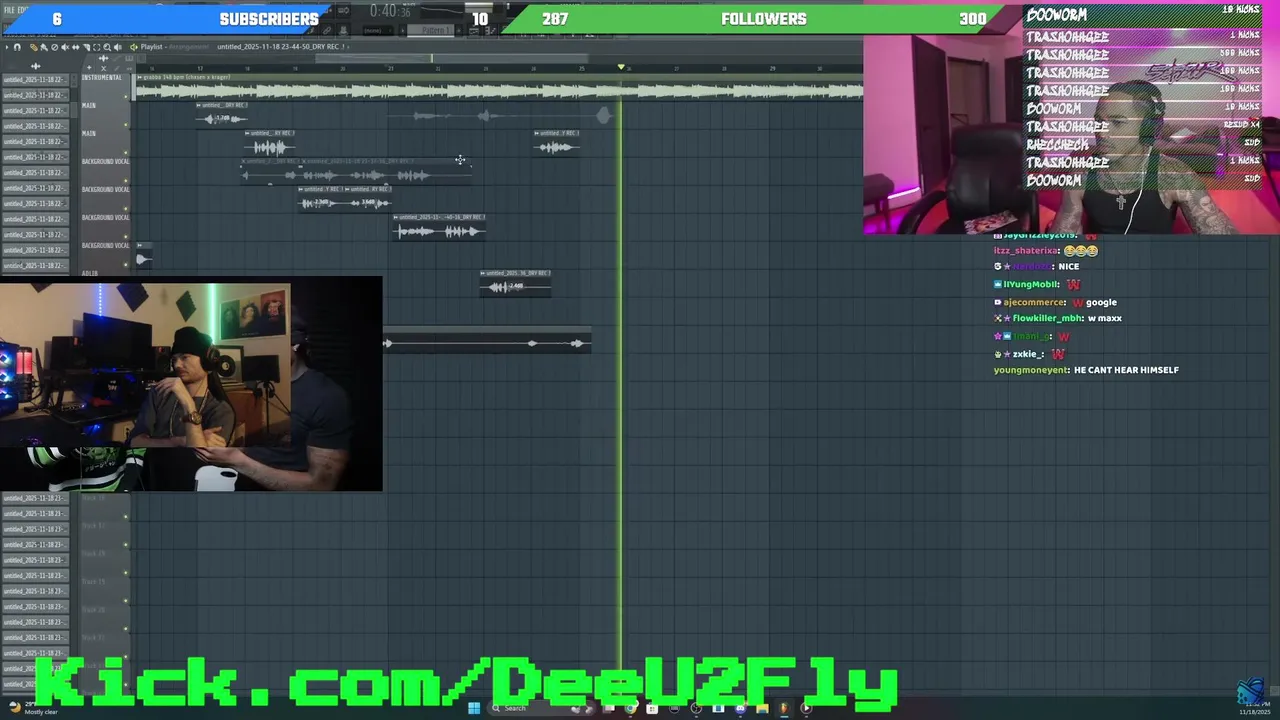Open the (none) dropdown in top toolbar
The width and height of the screenshot is (1280, 720).
(378, 31)
